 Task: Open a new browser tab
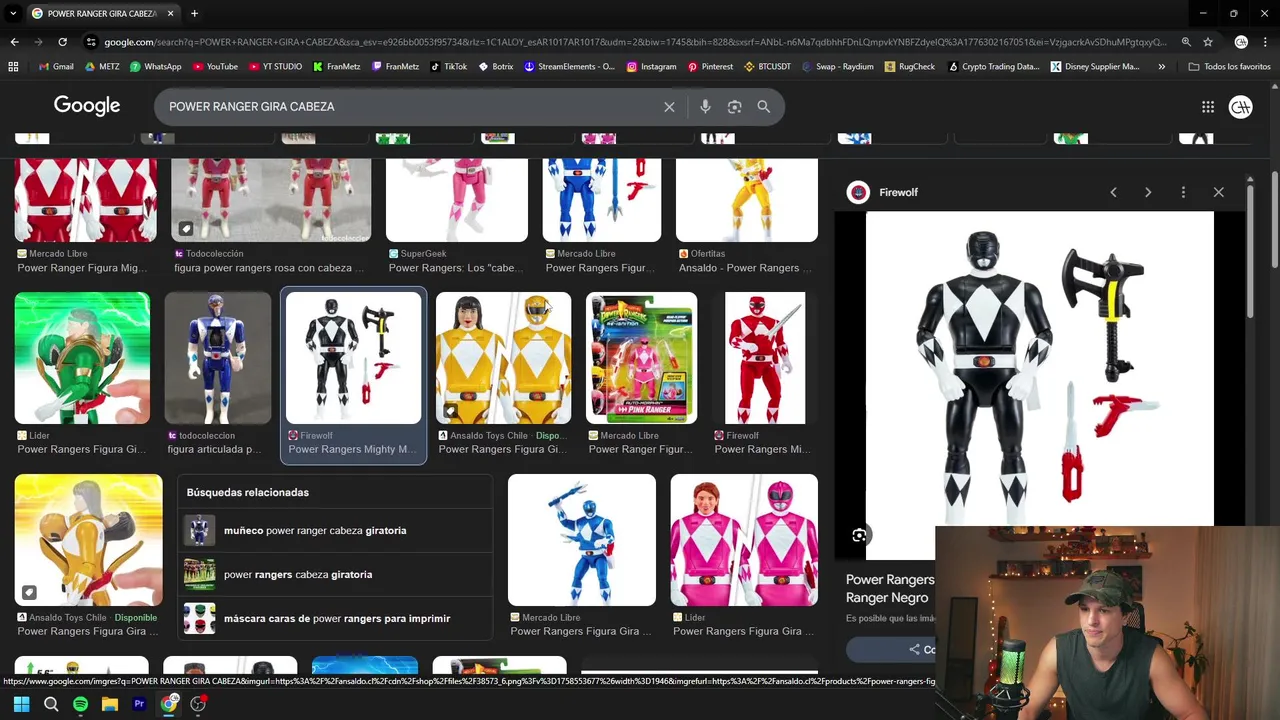coord(194,14)
